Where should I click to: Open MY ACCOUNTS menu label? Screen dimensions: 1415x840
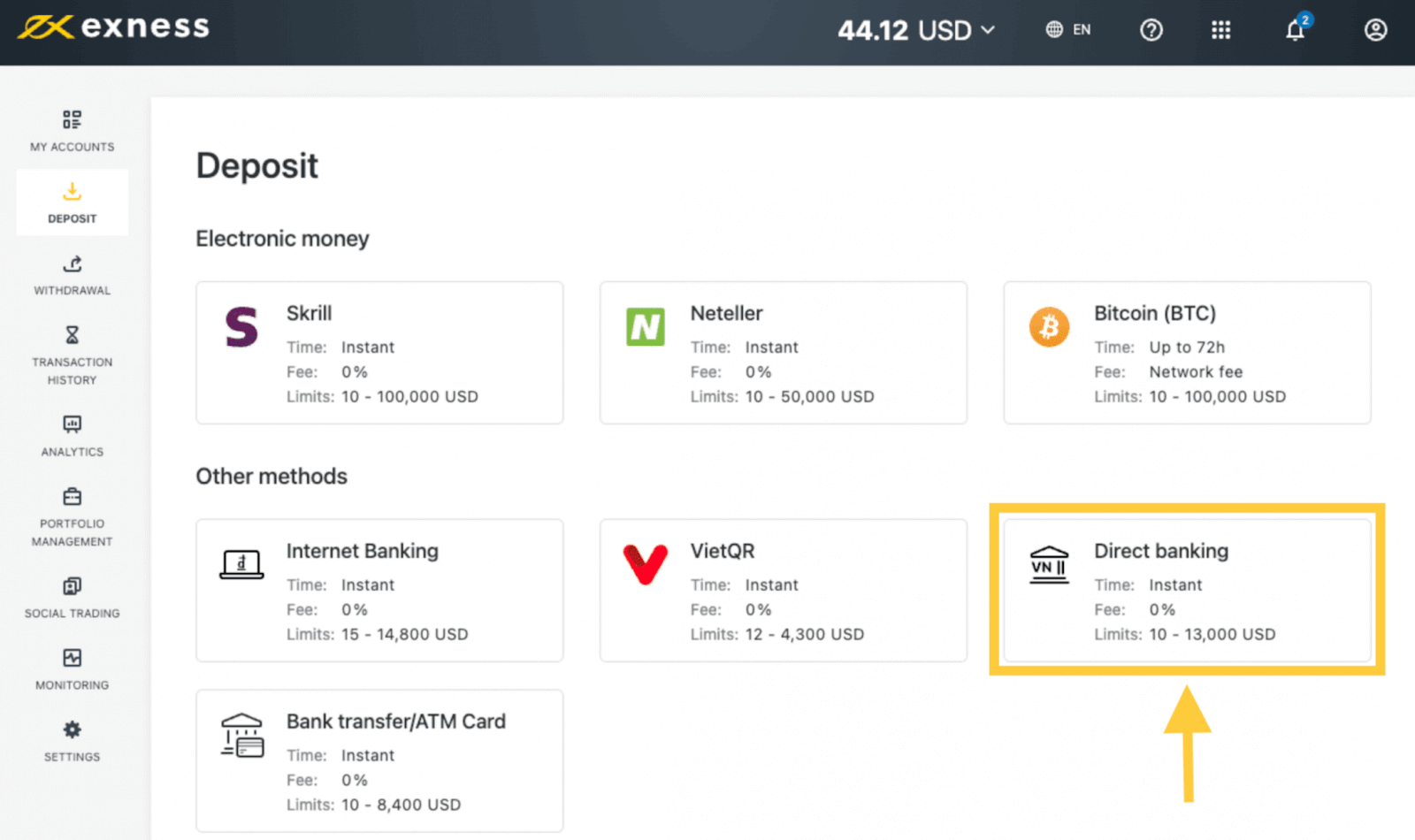(72, 147)
